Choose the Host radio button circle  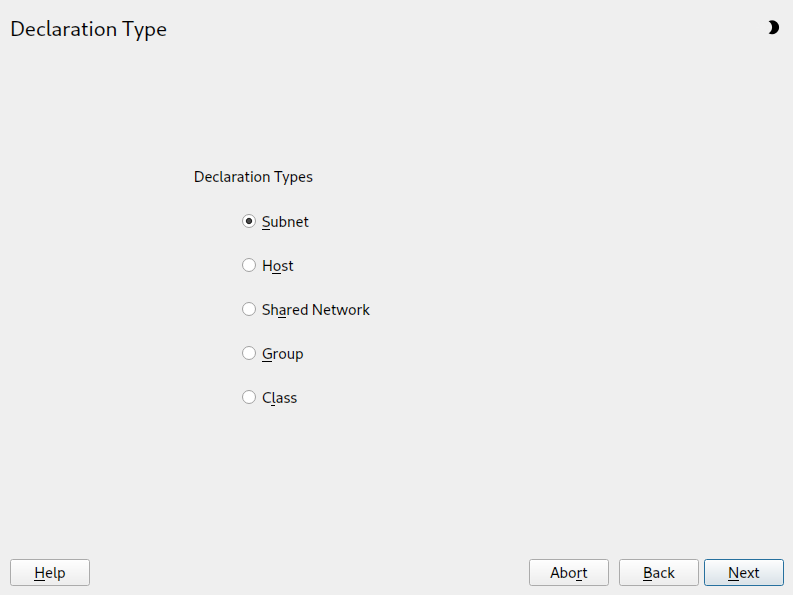pyautogui.click(x=249, y=266)
